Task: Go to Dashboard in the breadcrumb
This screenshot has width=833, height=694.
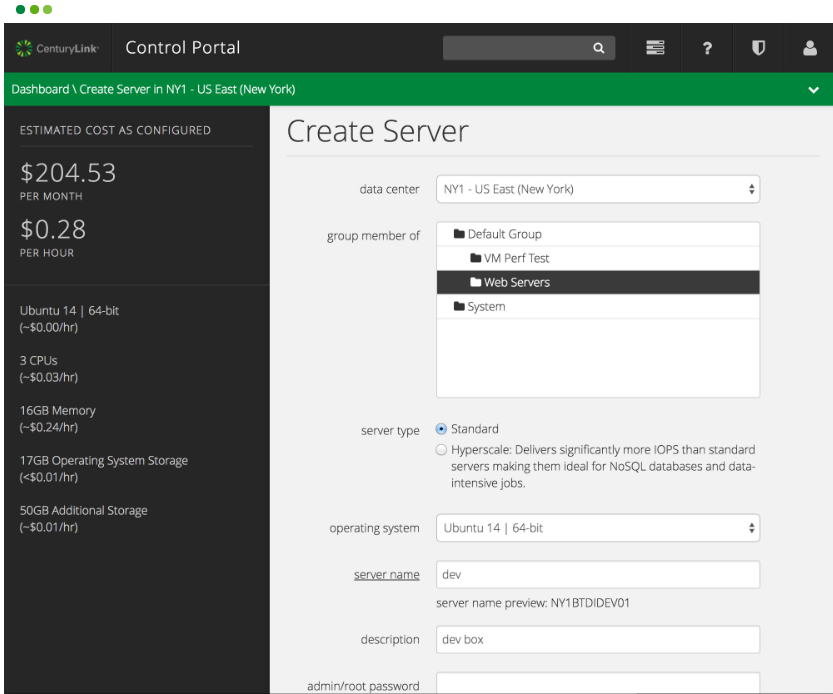Action: tap(40, 89)
